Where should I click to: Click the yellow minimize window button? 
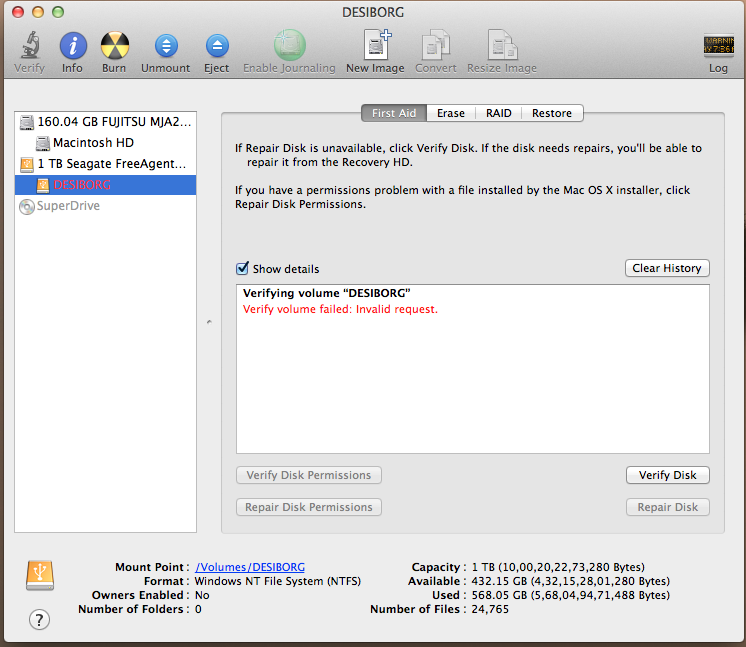pos(38,12)
